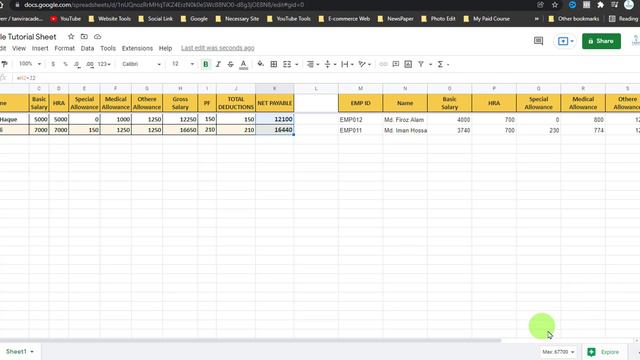Format as currency with dollar icon
The image size is (640, 360).
53,64
